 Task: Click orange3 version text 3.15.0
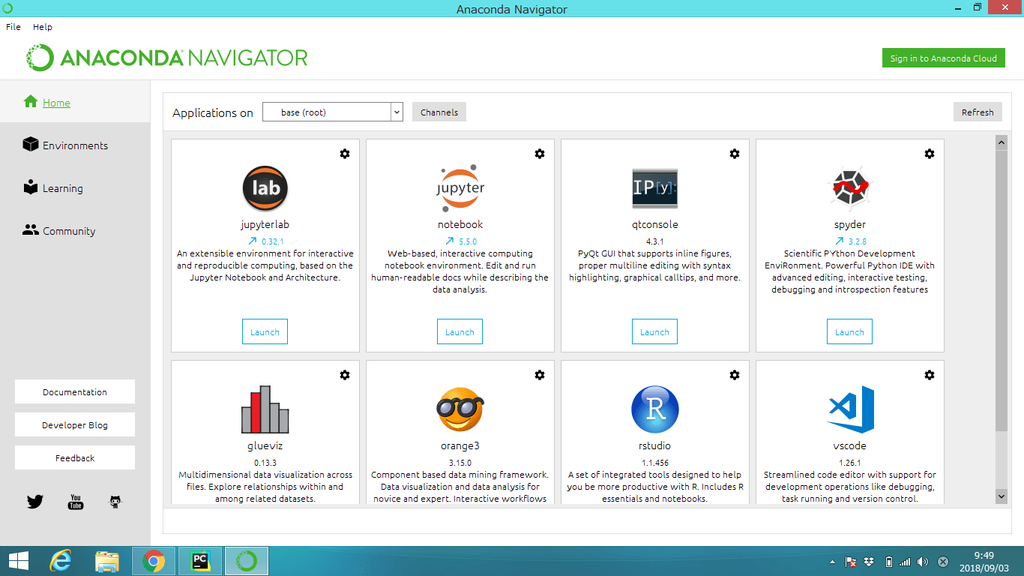tap(460, 463)
